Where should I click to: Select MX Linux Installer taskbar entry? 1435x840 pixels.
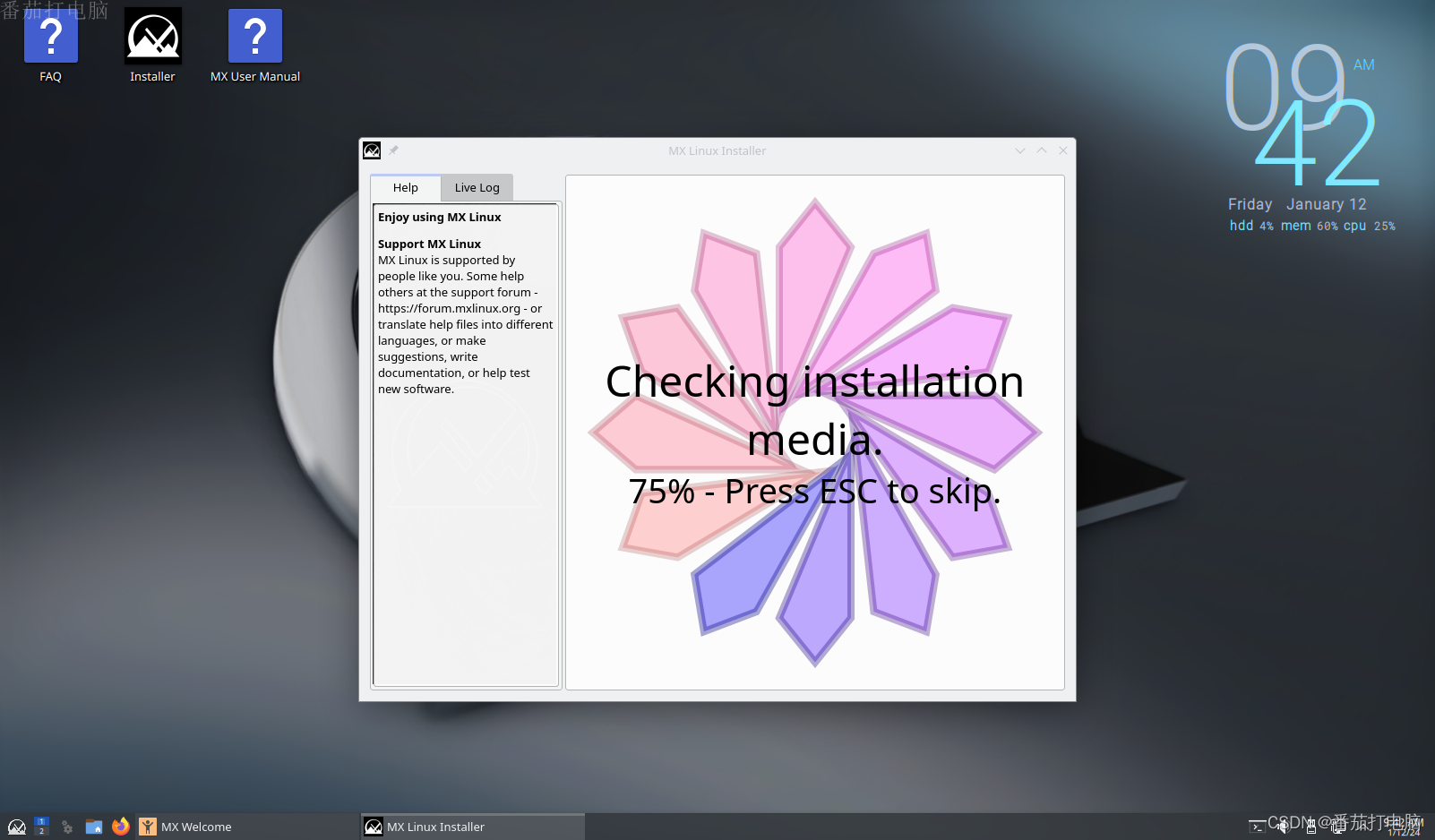pyautogui.click(x=473, y=827)
